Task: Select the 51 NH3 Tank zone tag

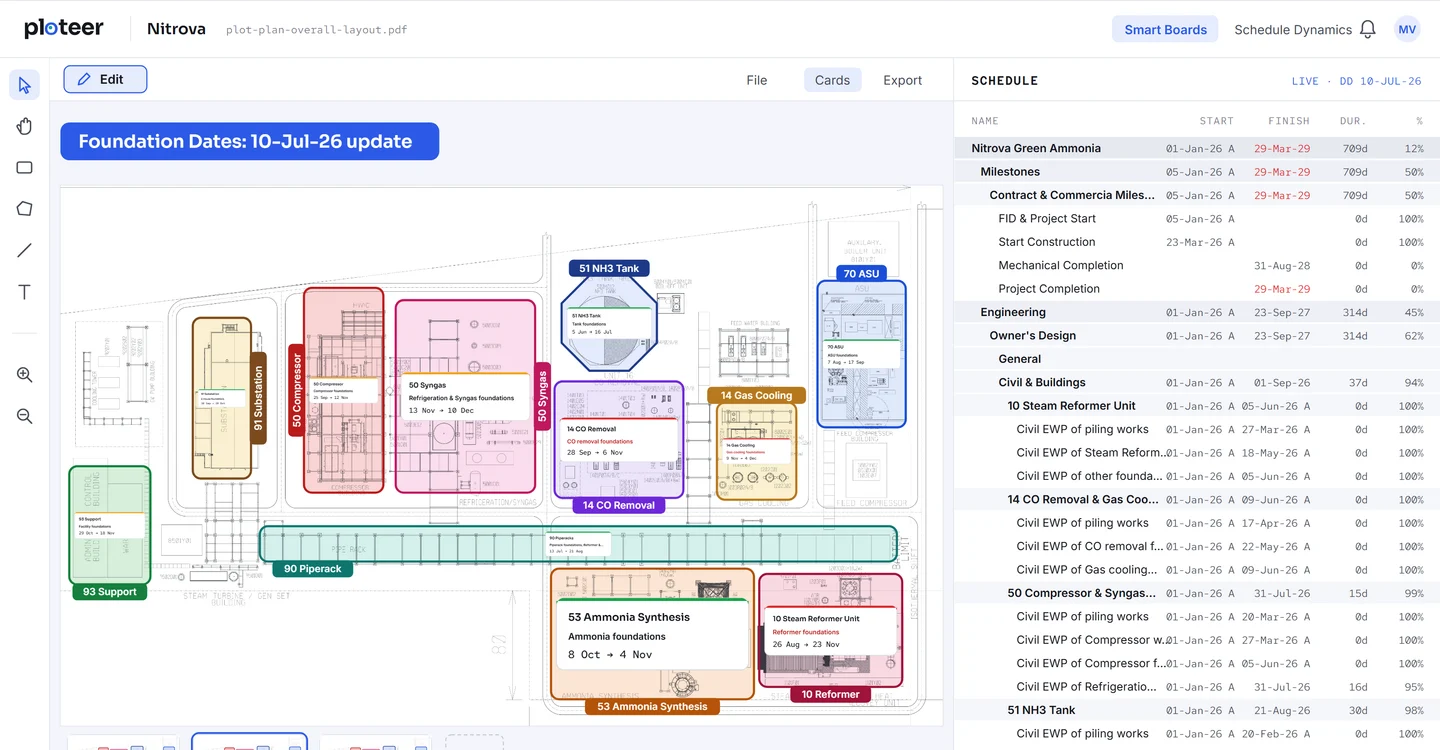Action: pos(609,268)
